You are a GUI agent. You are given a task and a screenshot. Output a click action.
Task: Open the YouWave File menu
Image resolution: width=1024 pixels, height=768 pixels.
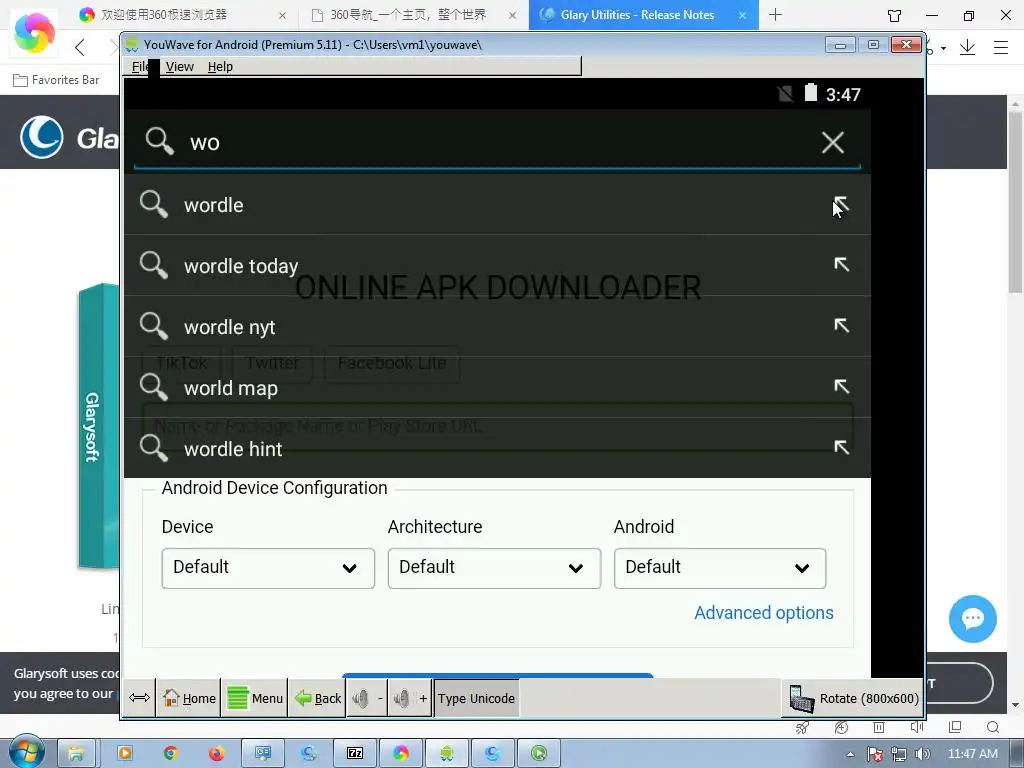pyautogui.click(x=140, y=67)
